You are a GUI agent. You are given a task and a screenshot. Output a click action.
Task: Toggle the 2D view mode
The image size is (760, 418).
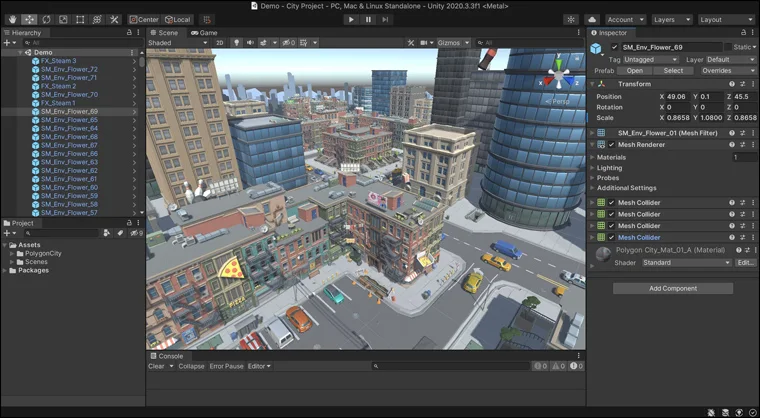(220, 43)
